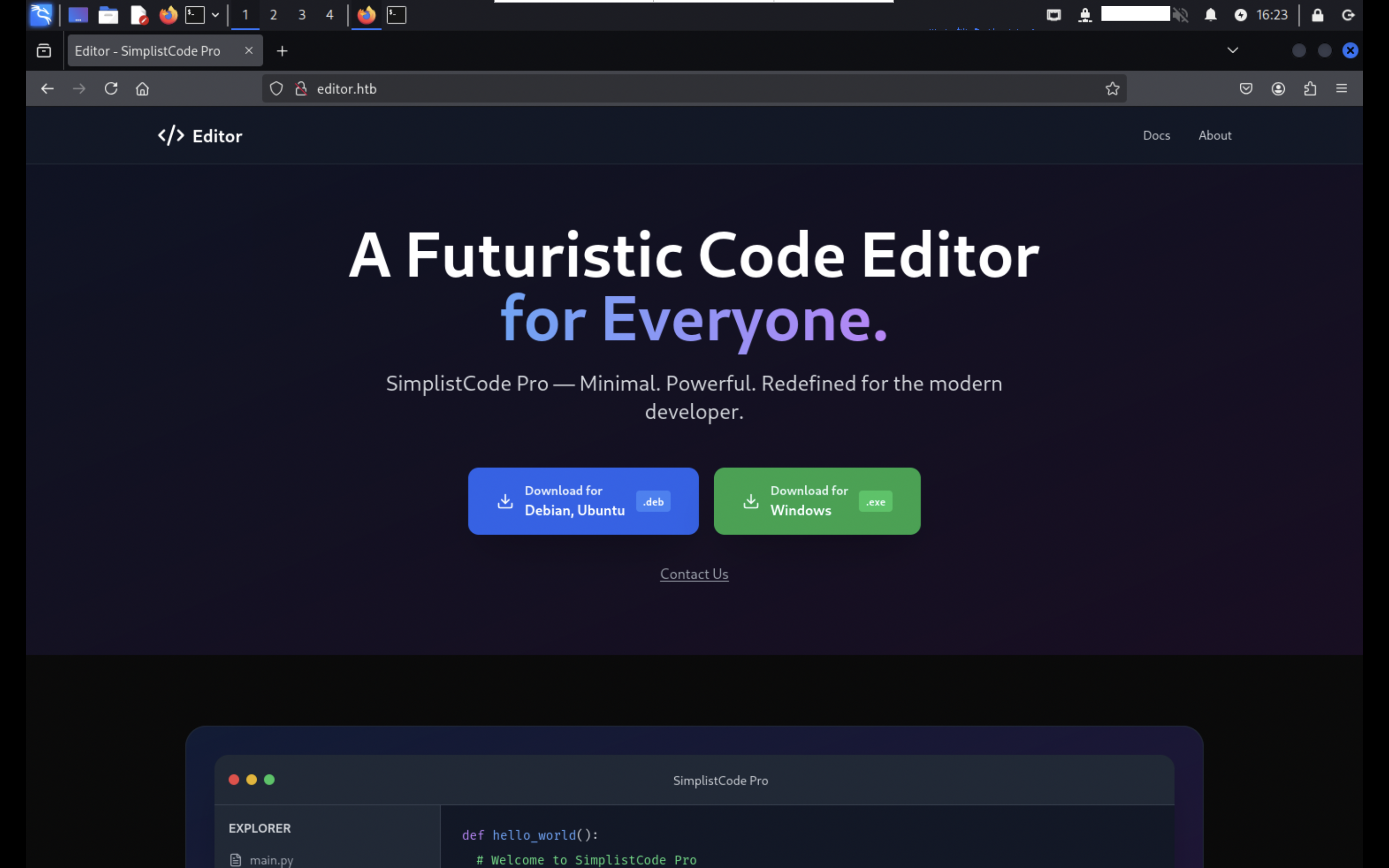Click the insecure connection padlock icon
Image resolution: width=1389 pixels, height=868 pixels.
pos(301,88)
